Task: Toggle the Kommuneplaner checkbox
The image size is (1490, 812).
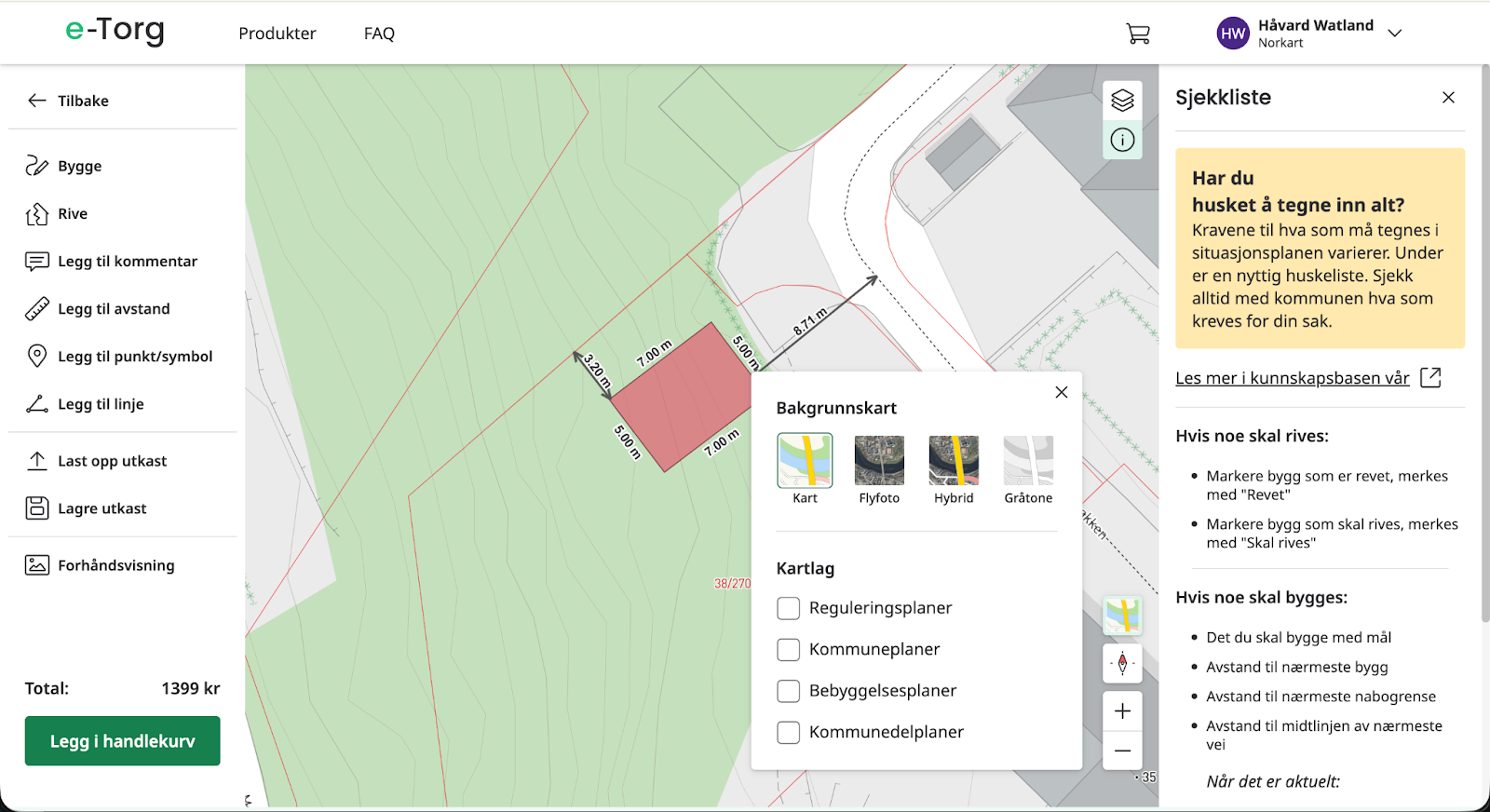Action: click(x=789, y=650)
